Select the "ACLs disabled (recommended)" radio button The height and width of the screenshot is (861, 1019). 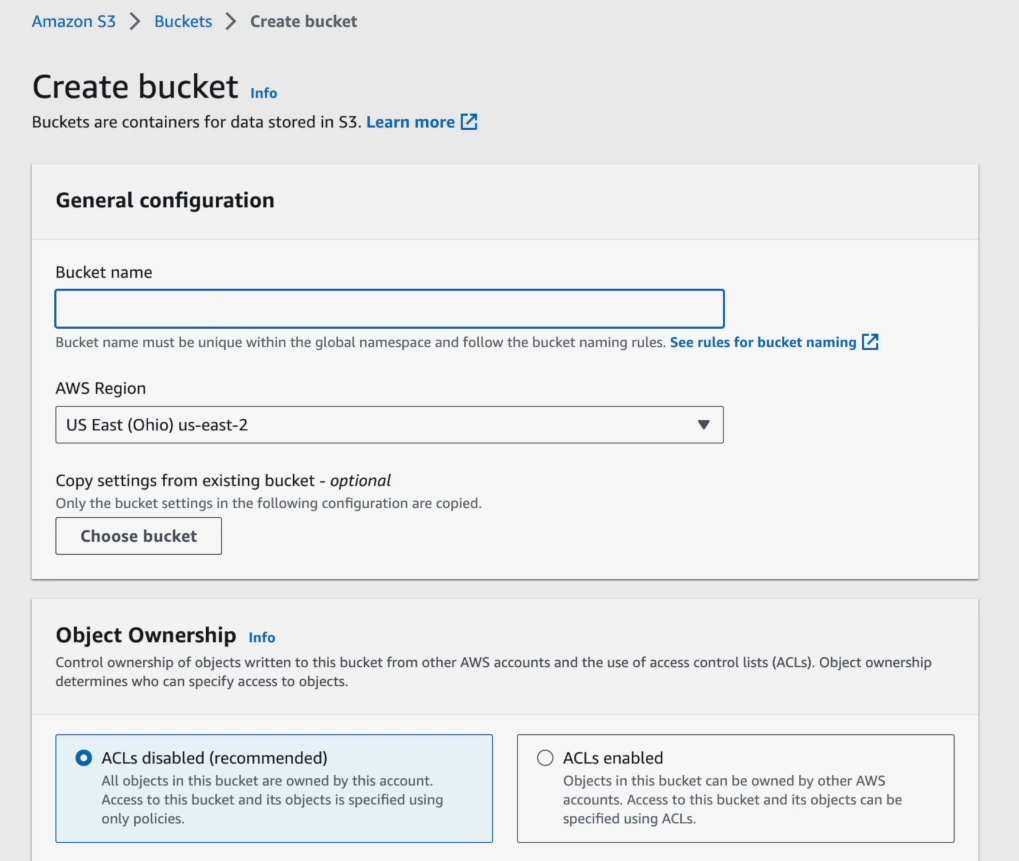[83, 758]
